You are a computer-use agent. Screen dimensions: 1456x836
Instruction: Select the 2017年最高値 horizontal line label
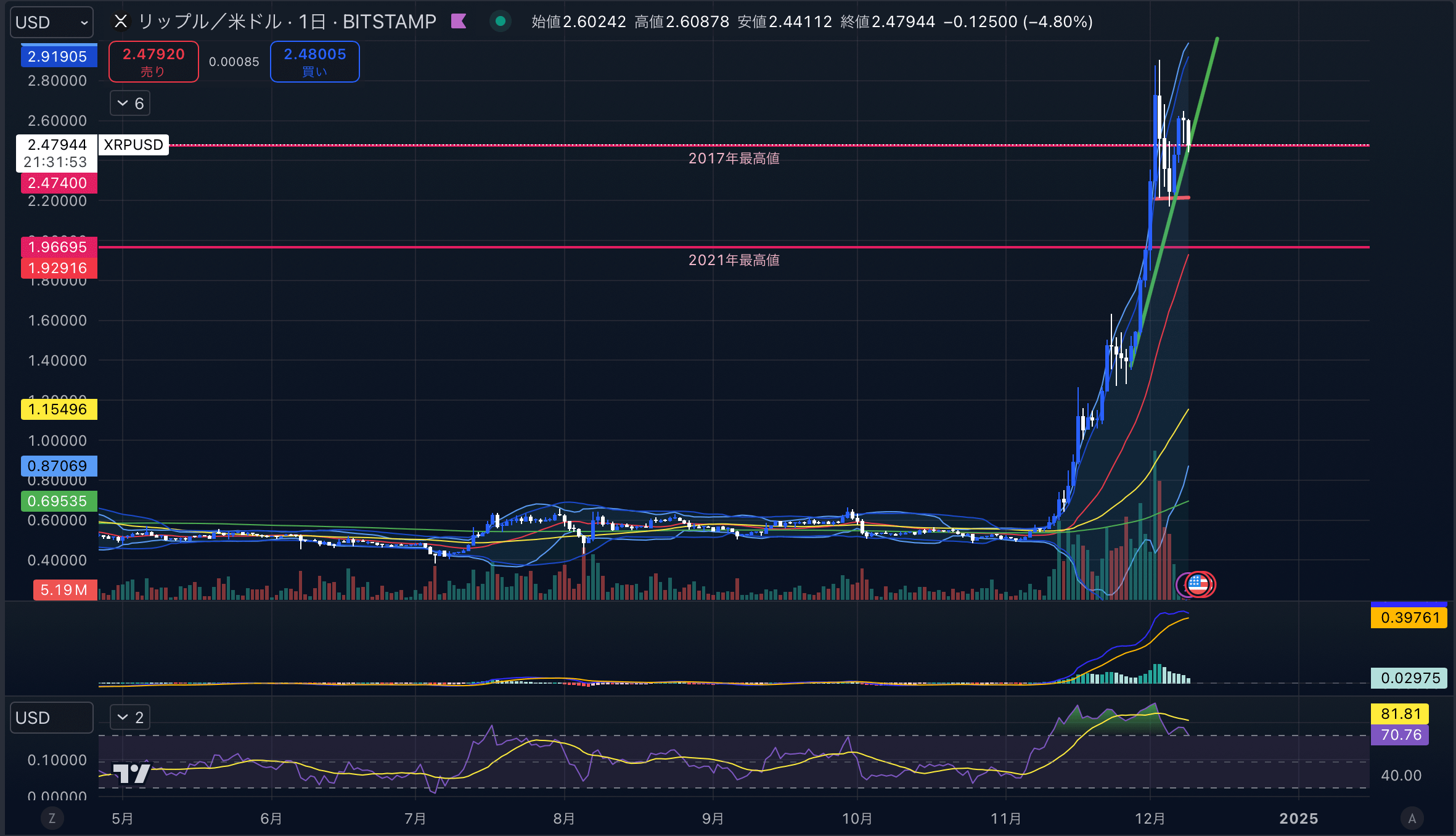pyautogui.click(x=734, y=158)
